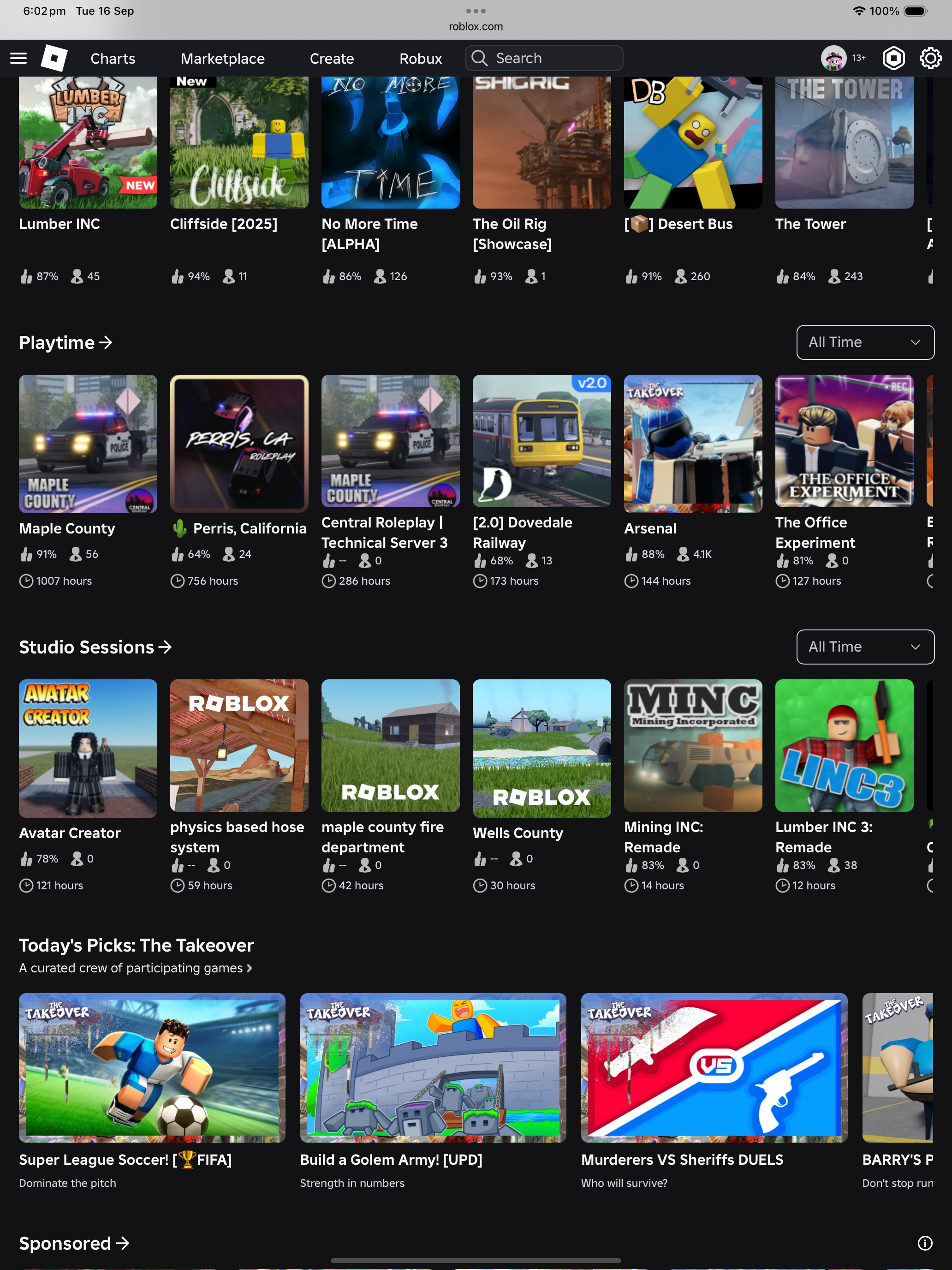
Task: Open the Wells County title link
Action: (518, 833)
